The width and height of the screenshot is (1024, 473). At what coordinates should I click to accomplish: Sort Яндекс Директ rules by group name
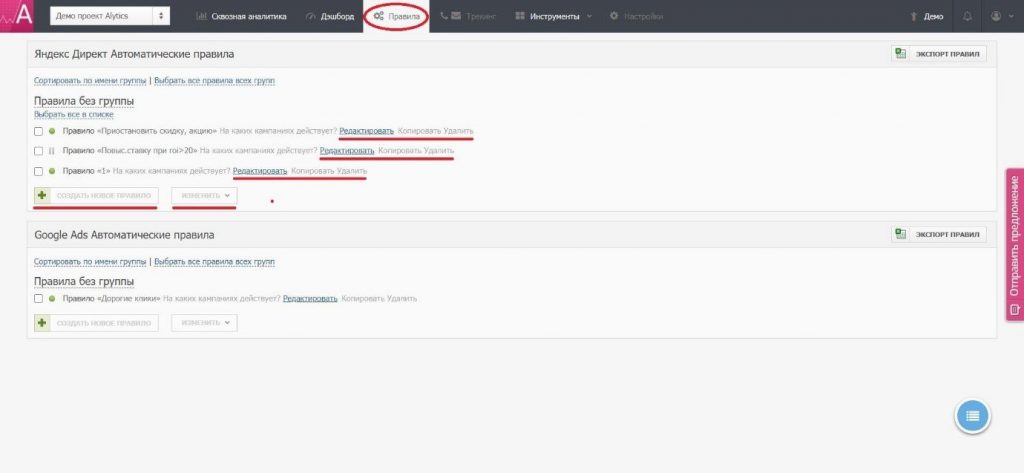90,80
